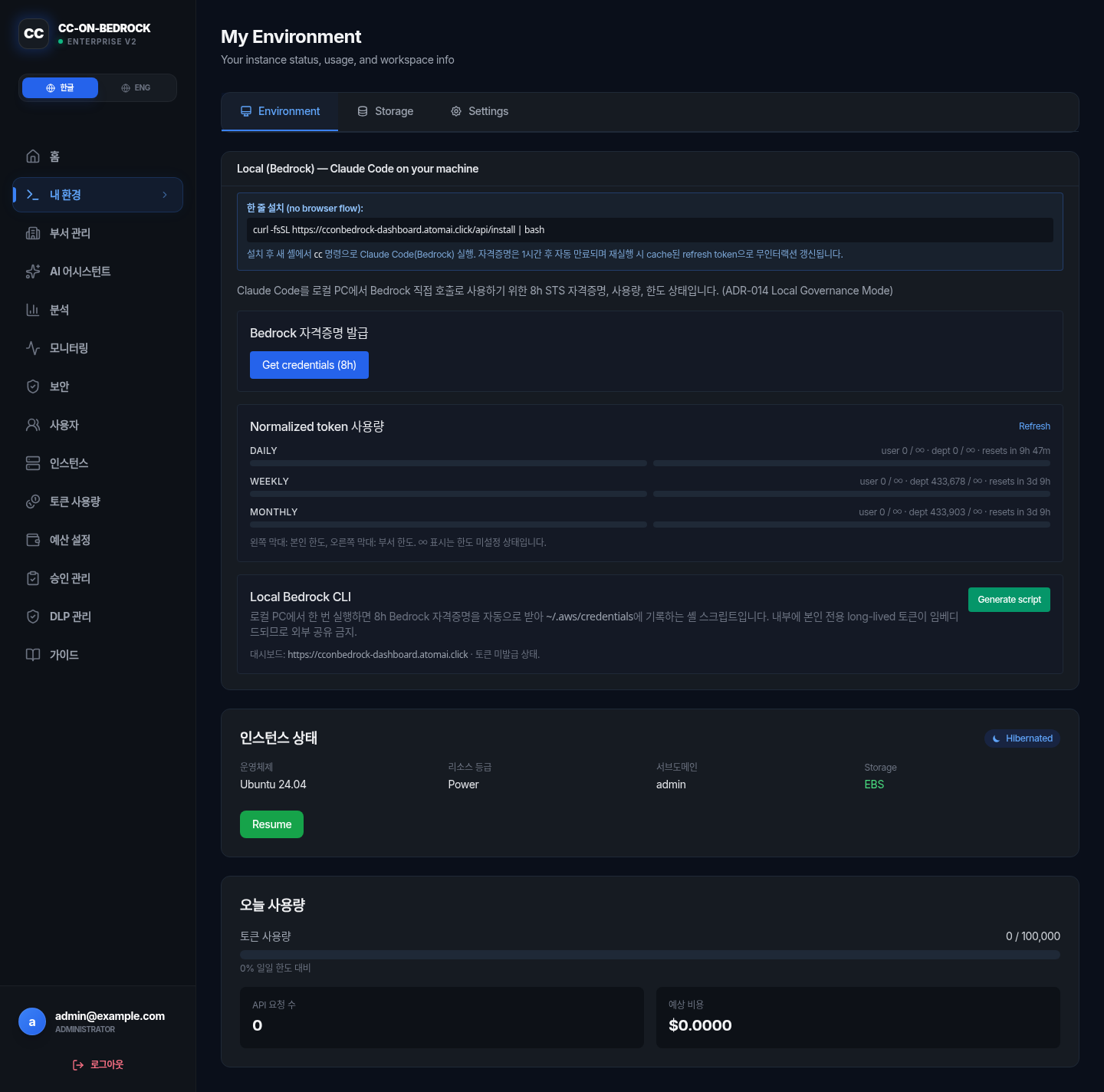Click the 로그아웃 logout link
1104x1092 pixels.
point(97,1064)
